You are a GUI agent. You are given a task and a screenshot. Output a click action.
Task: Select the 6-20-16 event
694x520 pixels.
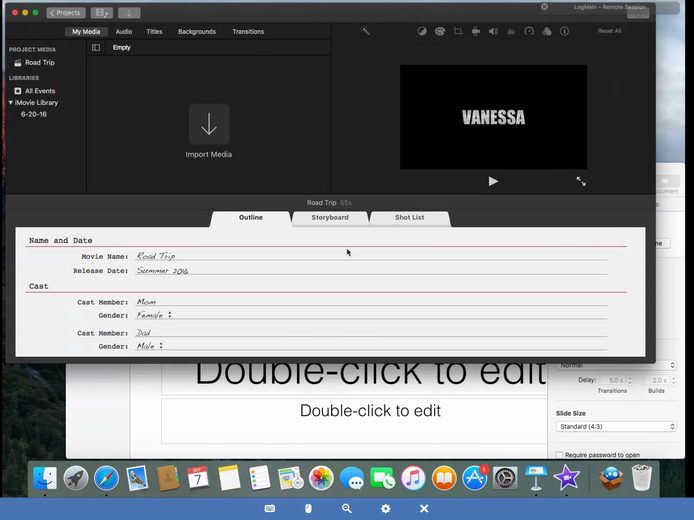(34, 114)
